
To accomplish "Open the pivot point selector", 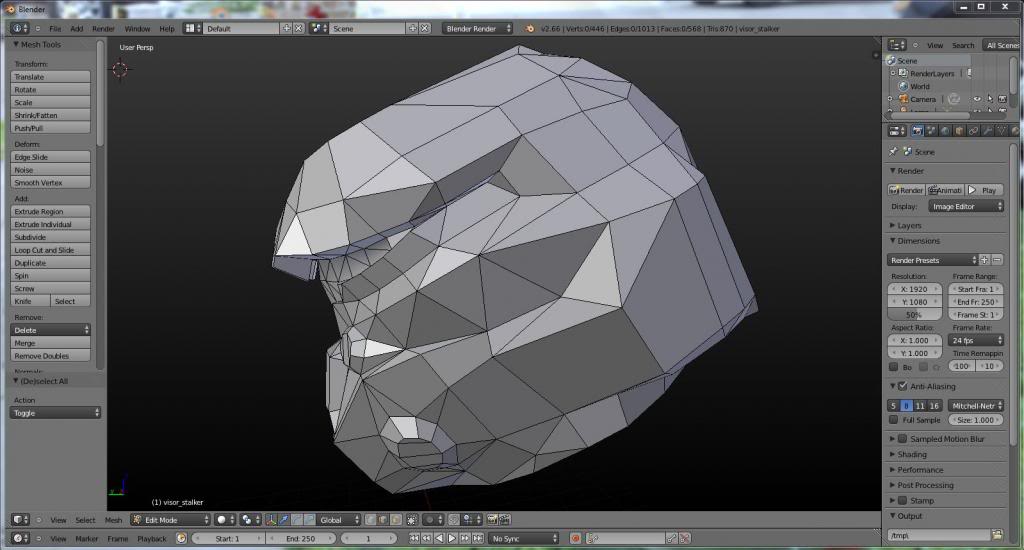I will 250,520.
